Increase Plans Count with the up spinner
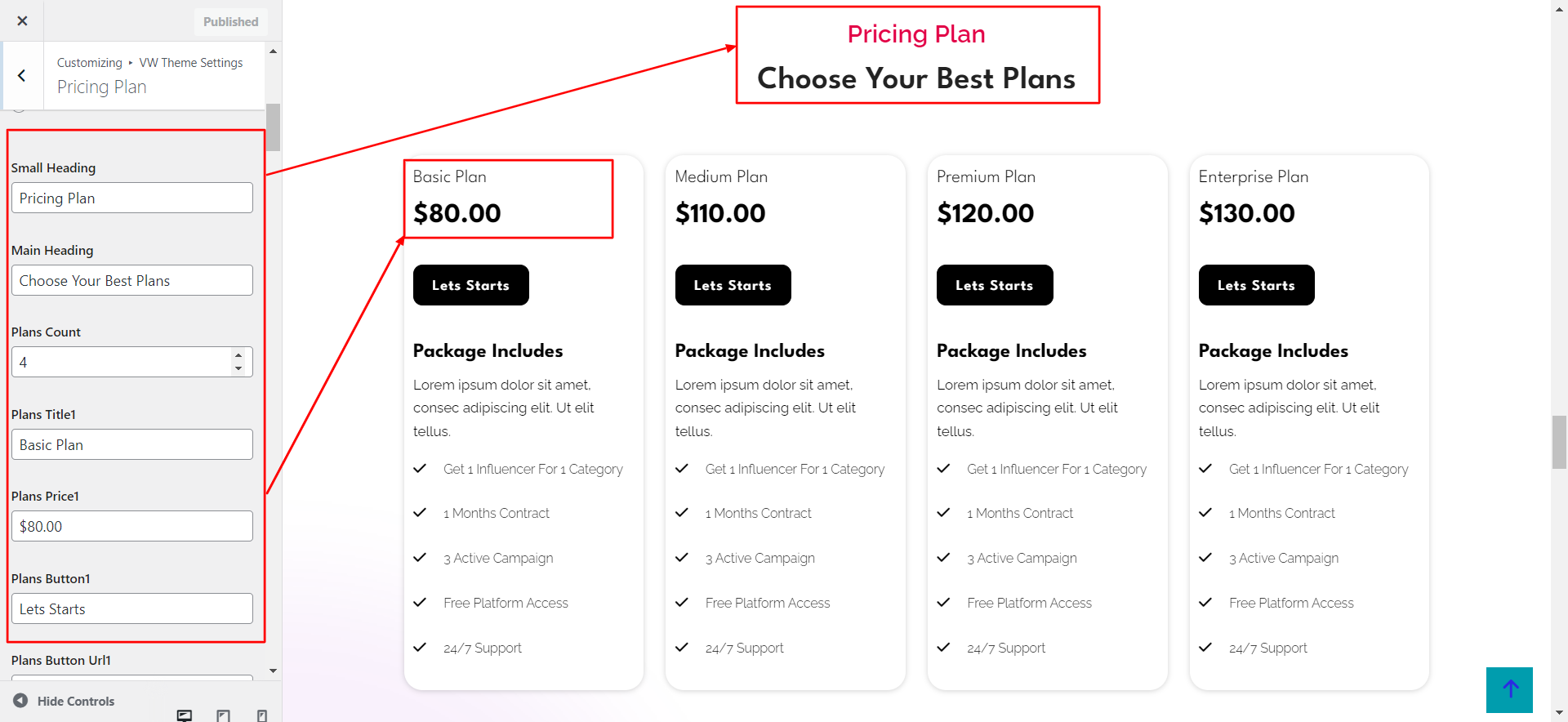The image size is (1568, 722). tap(238, 355)
